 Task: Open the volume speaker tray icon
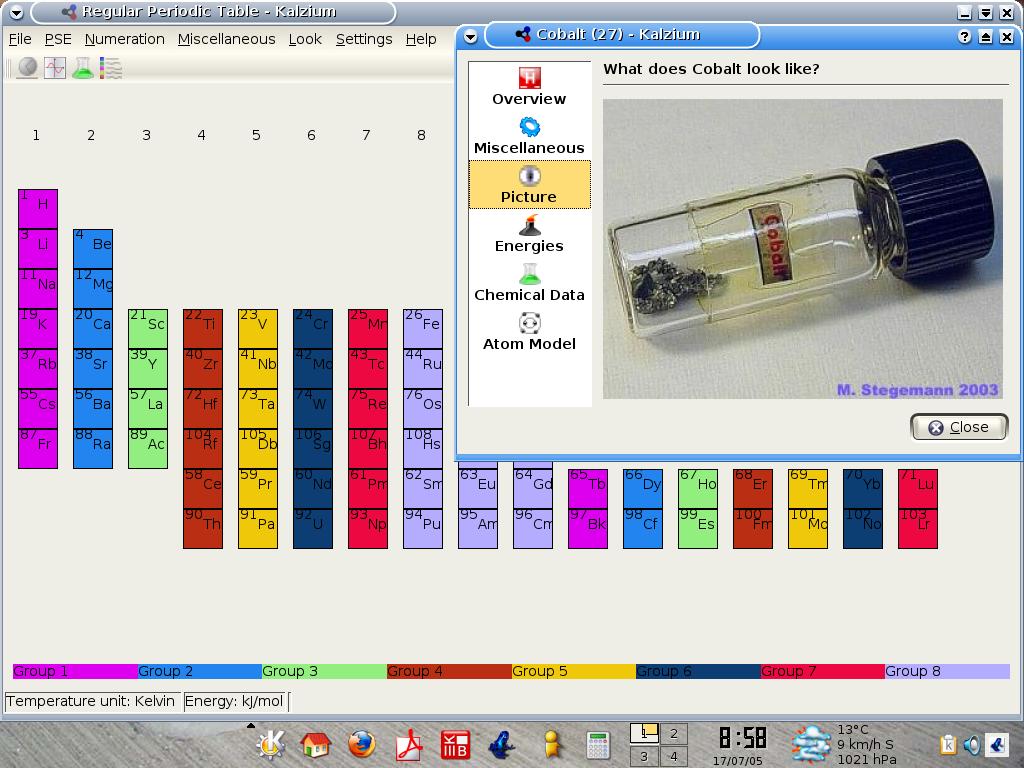972,744
